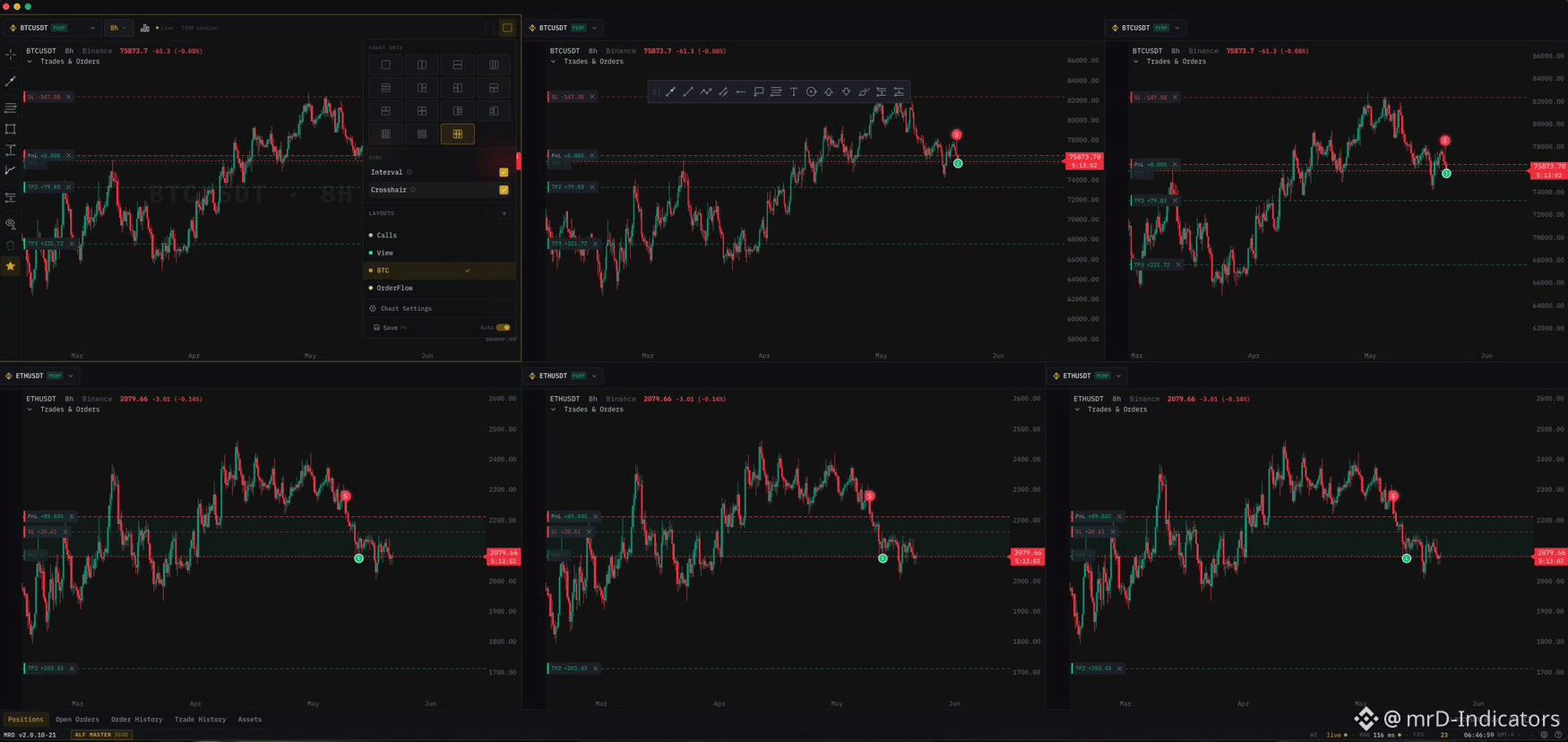Image resolution: width=1568 pixels, height=742 pixels.
Task: Select the measure tool in left sidebar
Action: (11, 151)
